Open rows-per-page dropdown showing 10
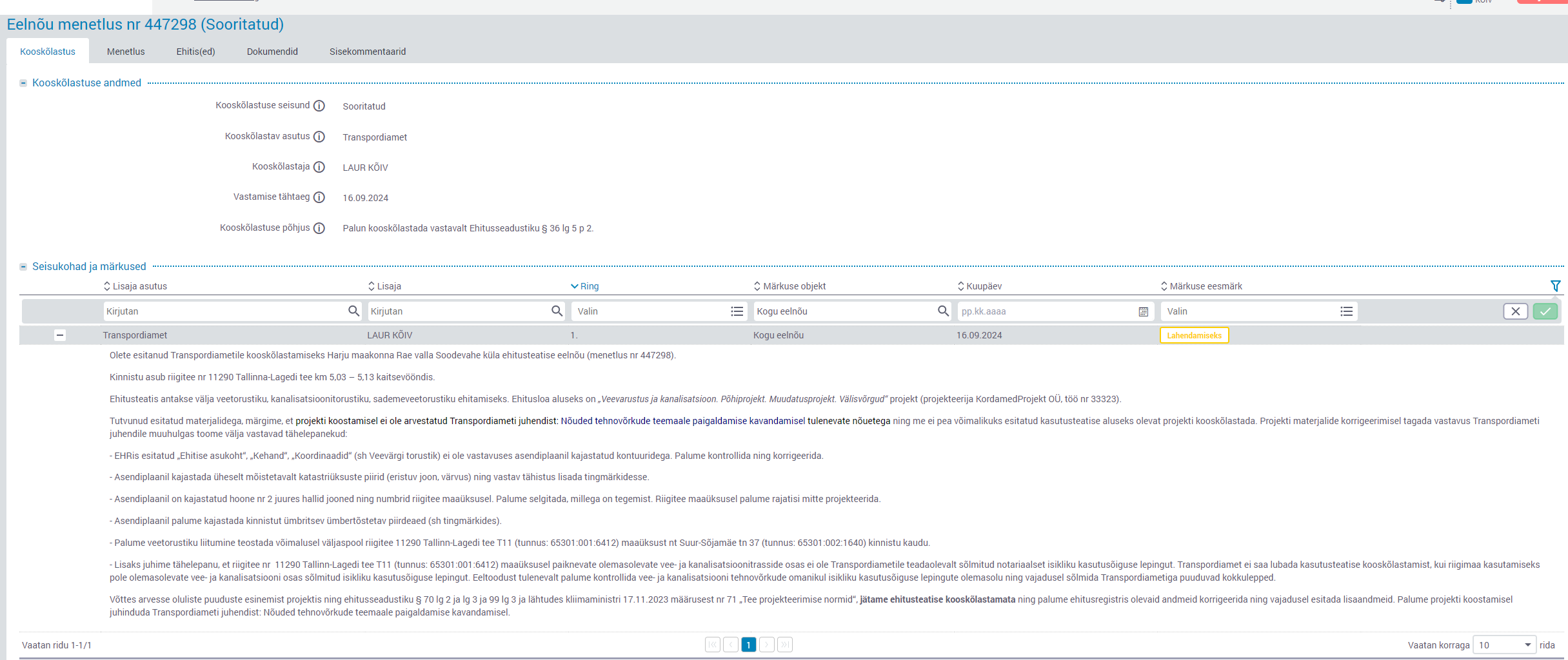Viewport: 1568px width, 660px height. tap(1504, 645)
